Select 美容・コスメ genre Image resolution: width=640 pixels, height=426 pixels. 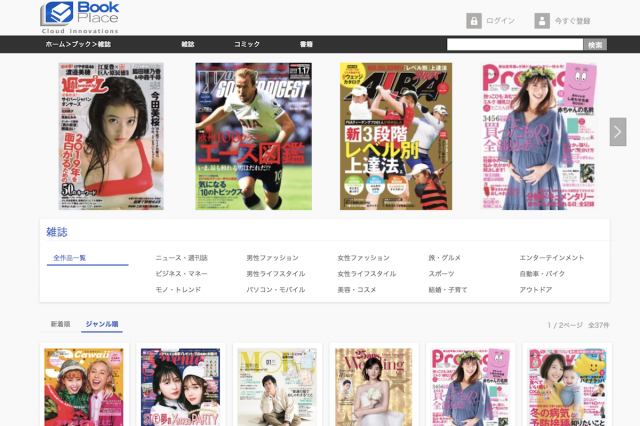357,290
